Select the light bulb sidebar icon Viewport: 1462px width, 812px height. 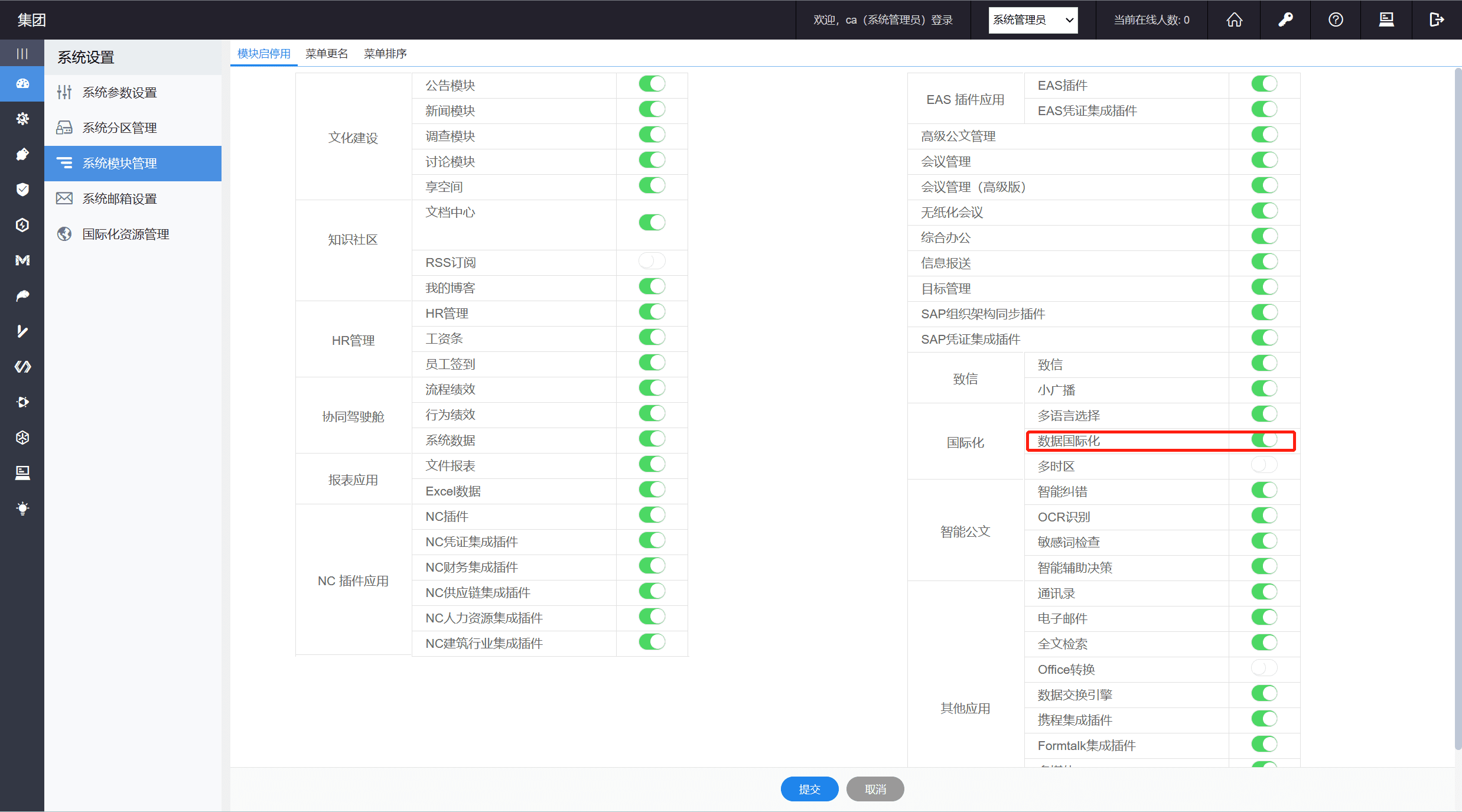22,508
